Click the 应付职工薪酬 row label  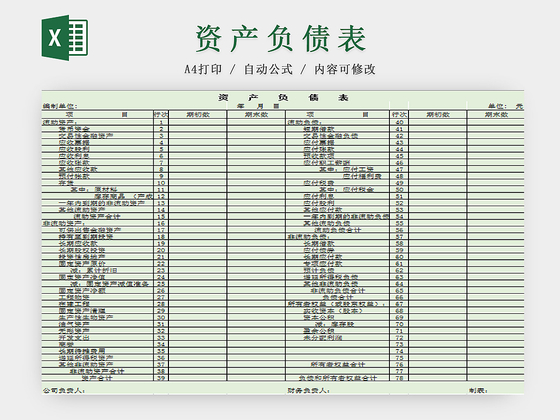327,162
